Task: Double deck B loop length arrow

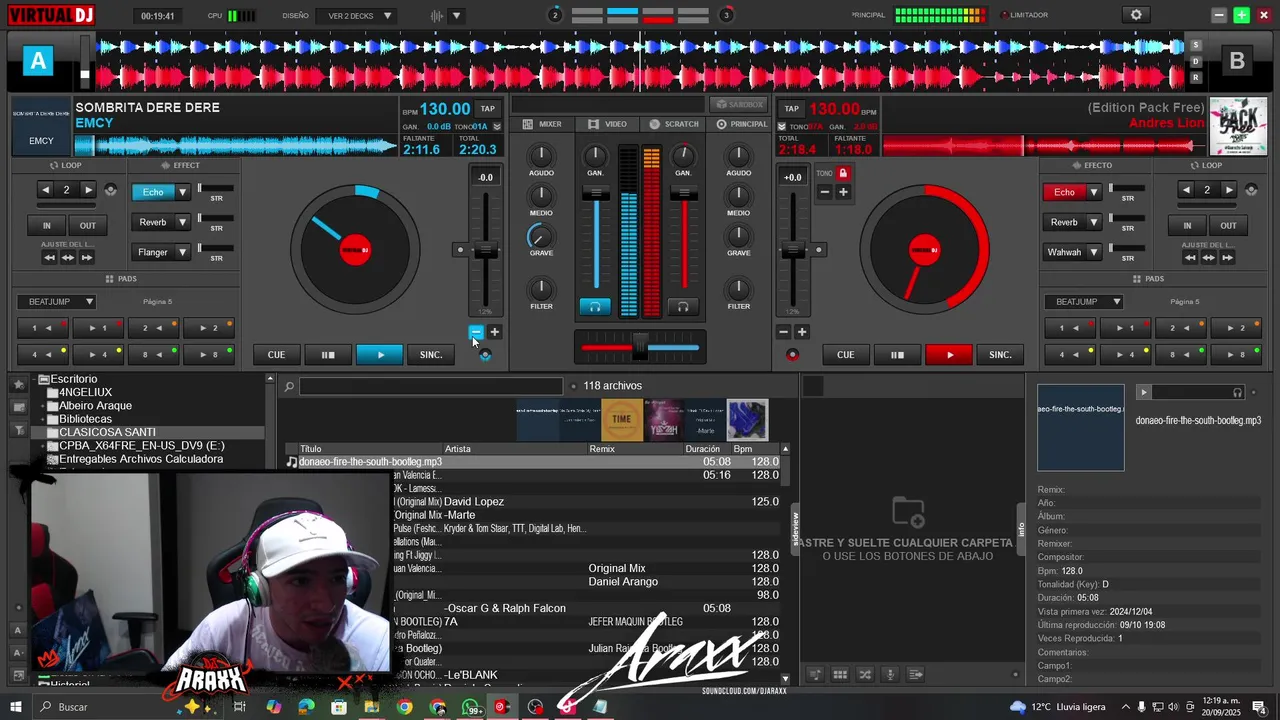Action: [1229, 190]
